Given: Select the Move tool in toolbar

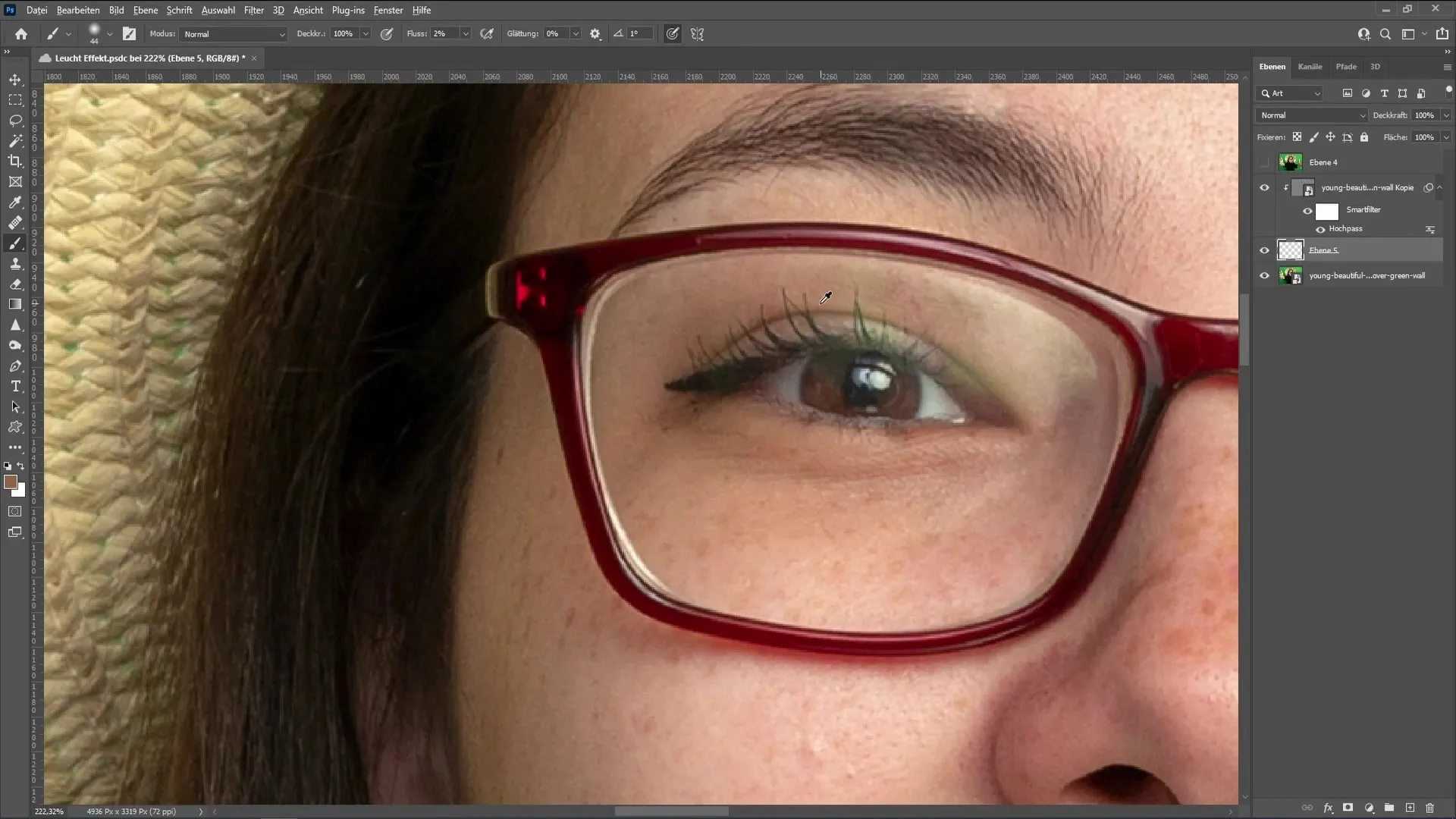Looking at the screenshot, I should click(15, 79).
